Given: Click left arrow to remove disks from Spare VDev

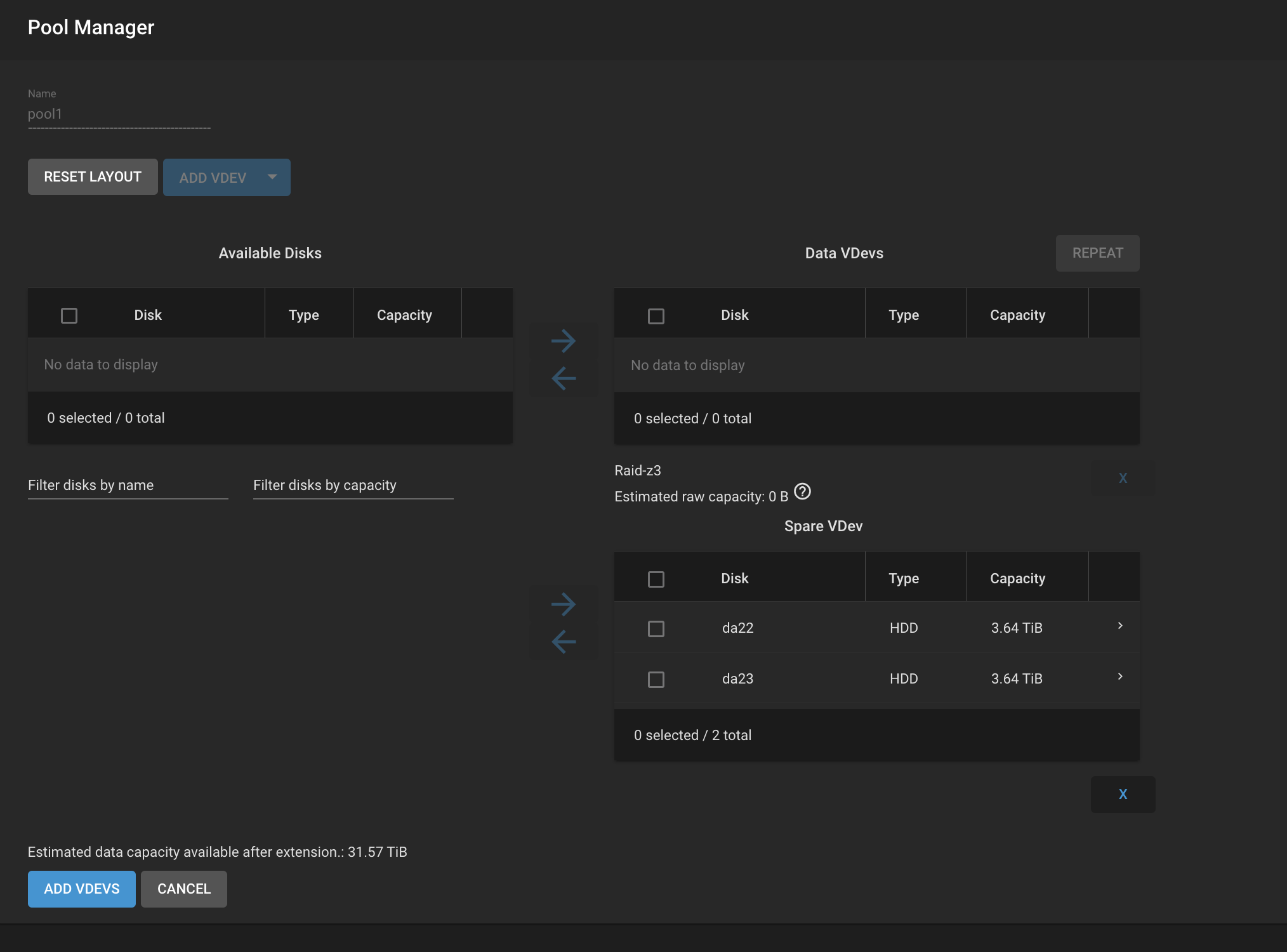Looking at the screenshot, I should [563, 642].
